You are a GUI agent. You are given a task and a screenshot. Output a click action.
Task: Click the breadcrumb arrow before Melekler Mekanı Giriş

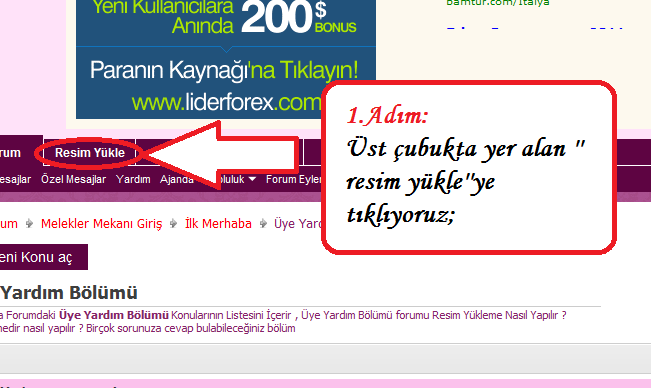29,224
